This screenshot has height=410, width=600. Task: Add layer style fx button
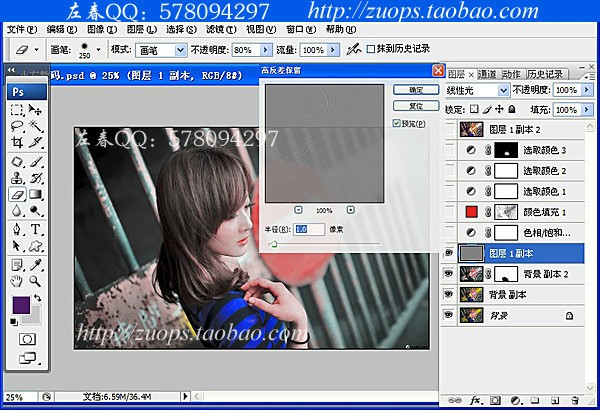point(476,400)
